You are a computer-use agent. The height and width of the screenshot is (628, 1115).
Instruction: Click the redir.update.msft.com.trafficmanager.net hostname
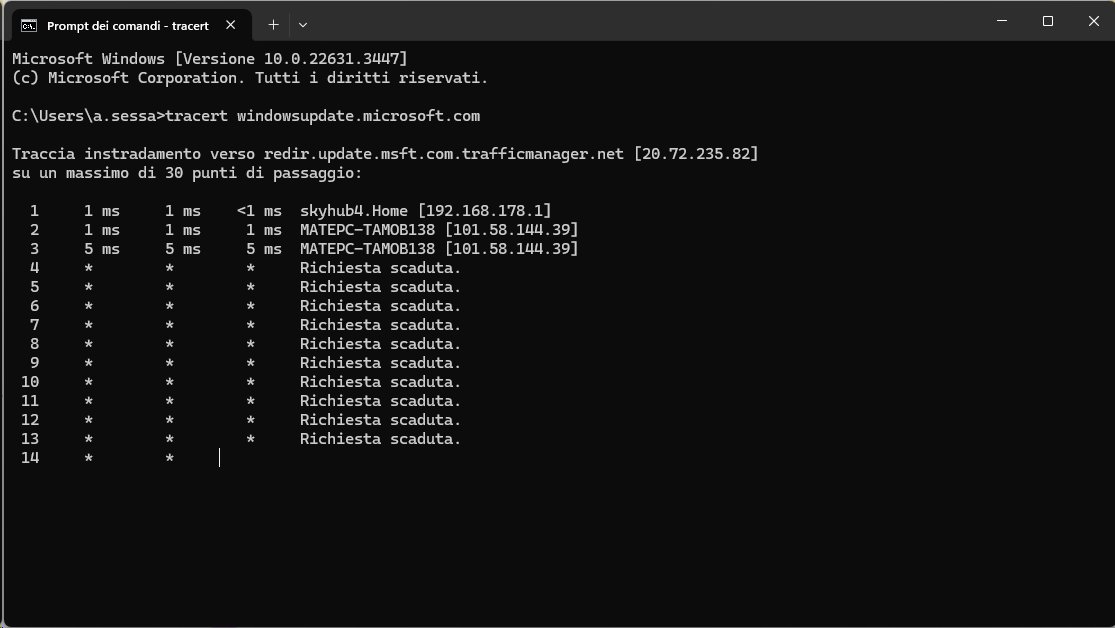coord(444,154)
